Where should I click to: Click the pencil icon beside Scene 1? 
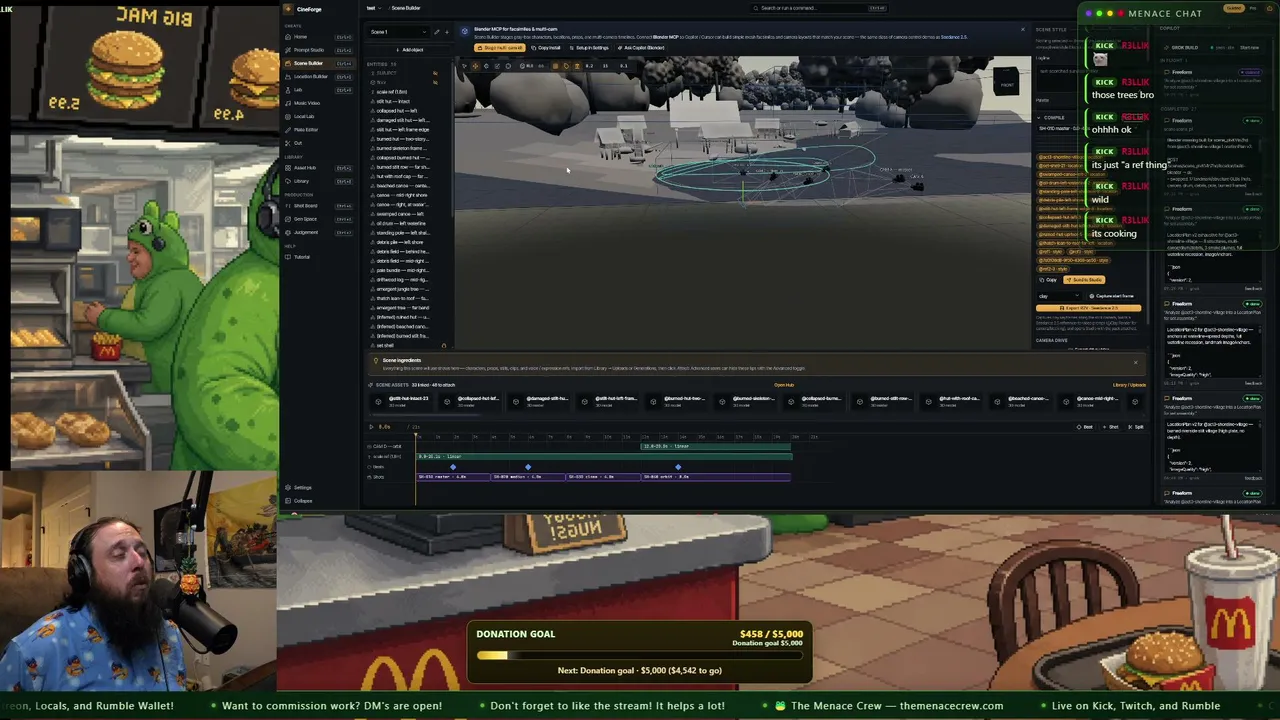[436, 32]
